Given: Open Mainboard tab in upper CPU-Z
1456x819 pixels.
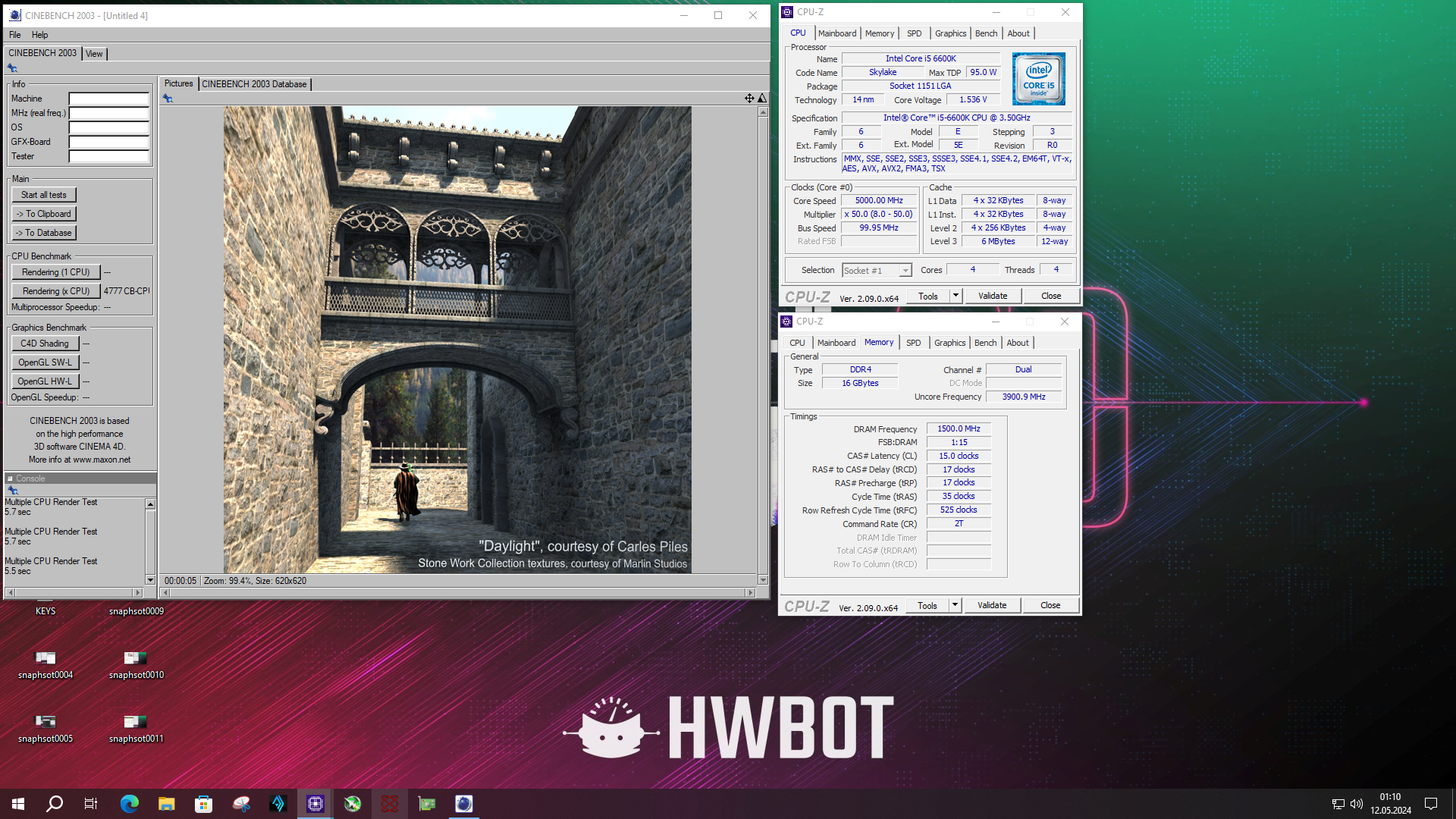Looking at the screenshot, I should 837,33.
